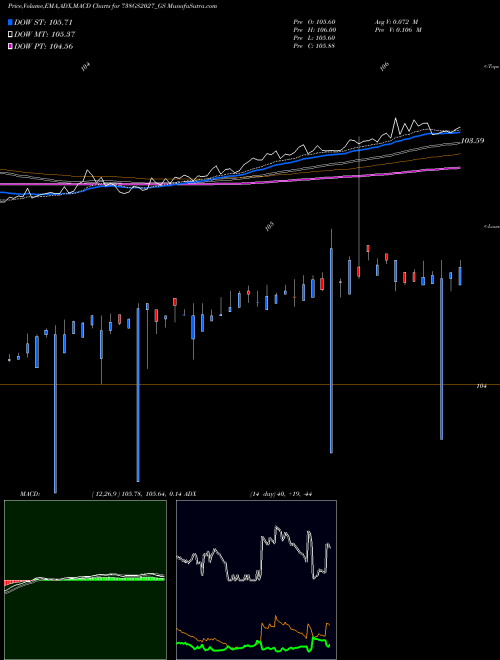Screen dimensions: 500x660
Task: Click the 'Pre H: 106.00' value
Action: (314, 30)
